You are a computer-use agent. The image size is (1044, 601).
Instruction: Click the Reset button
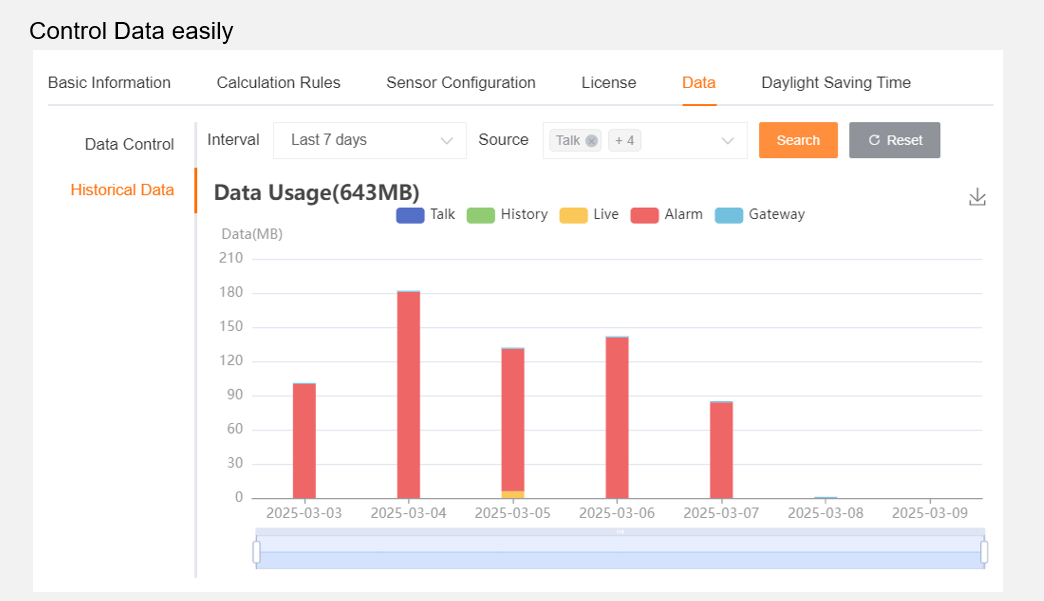click(894, 140)
